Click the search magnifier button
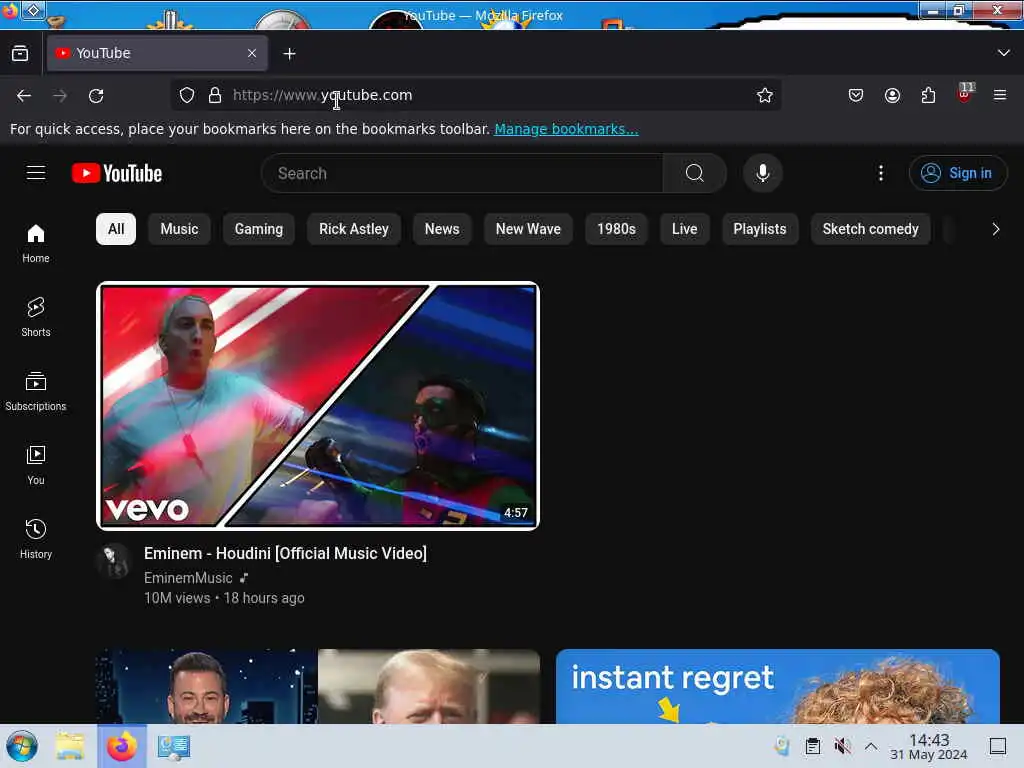This screenshot has width=1024, height=768. coord(695,173)
